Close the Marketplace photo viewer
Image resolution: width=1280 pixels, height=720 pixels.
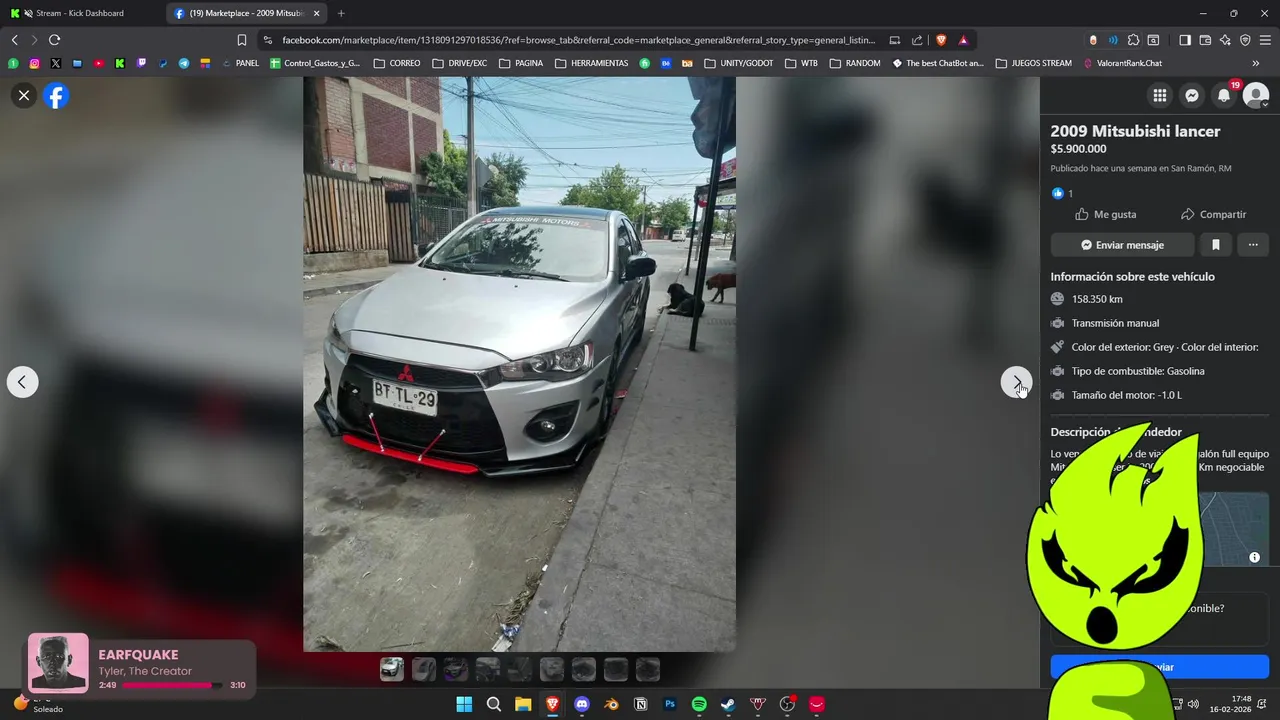point(24,96)
